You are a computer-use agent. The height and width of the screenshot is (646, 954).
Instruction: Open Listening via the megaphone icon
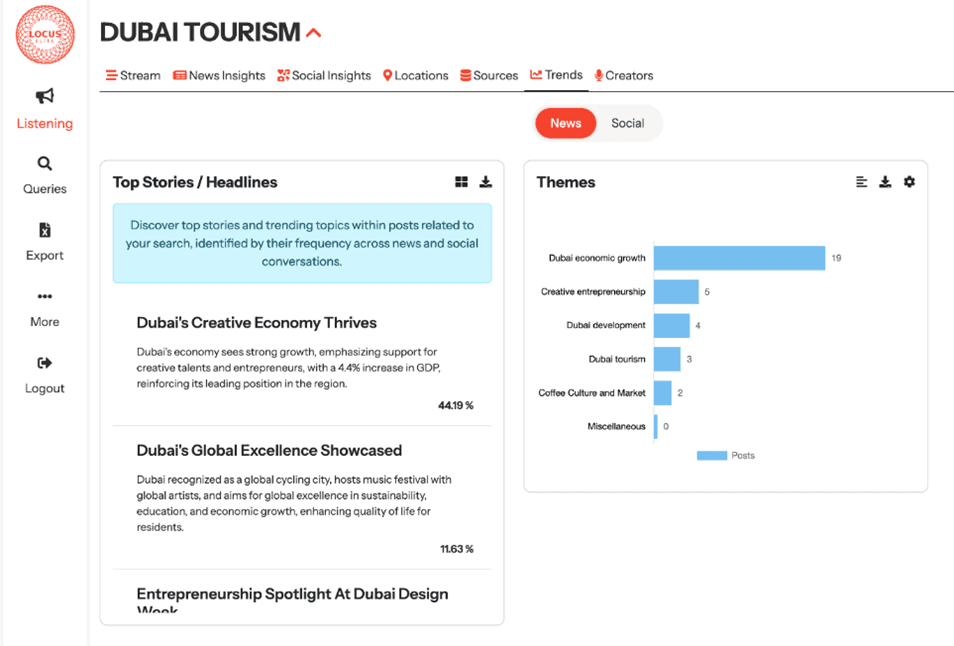coord(44,97)
